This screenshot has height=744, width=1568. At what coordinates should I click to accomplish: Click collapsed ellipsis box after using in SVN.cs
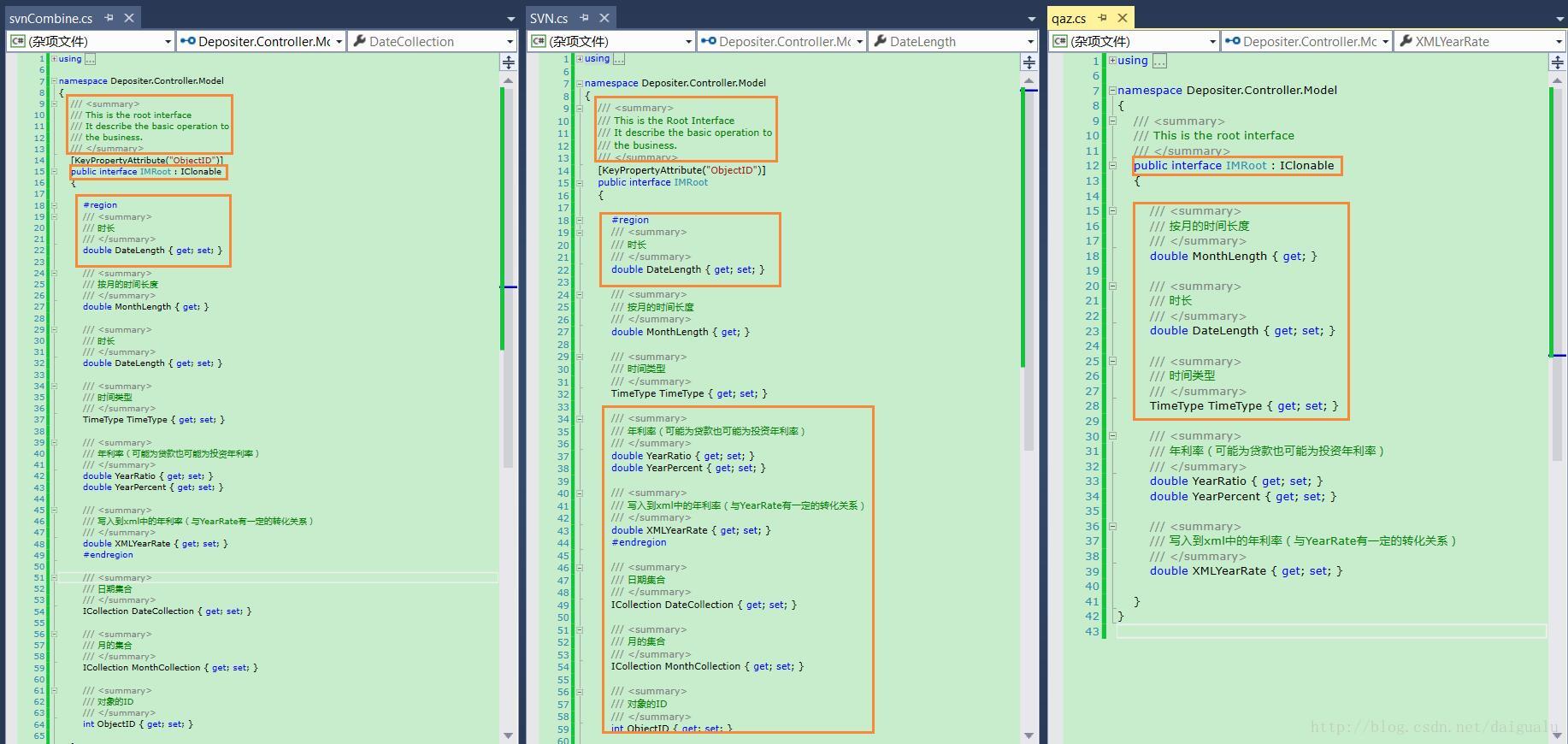click(619, 59)
